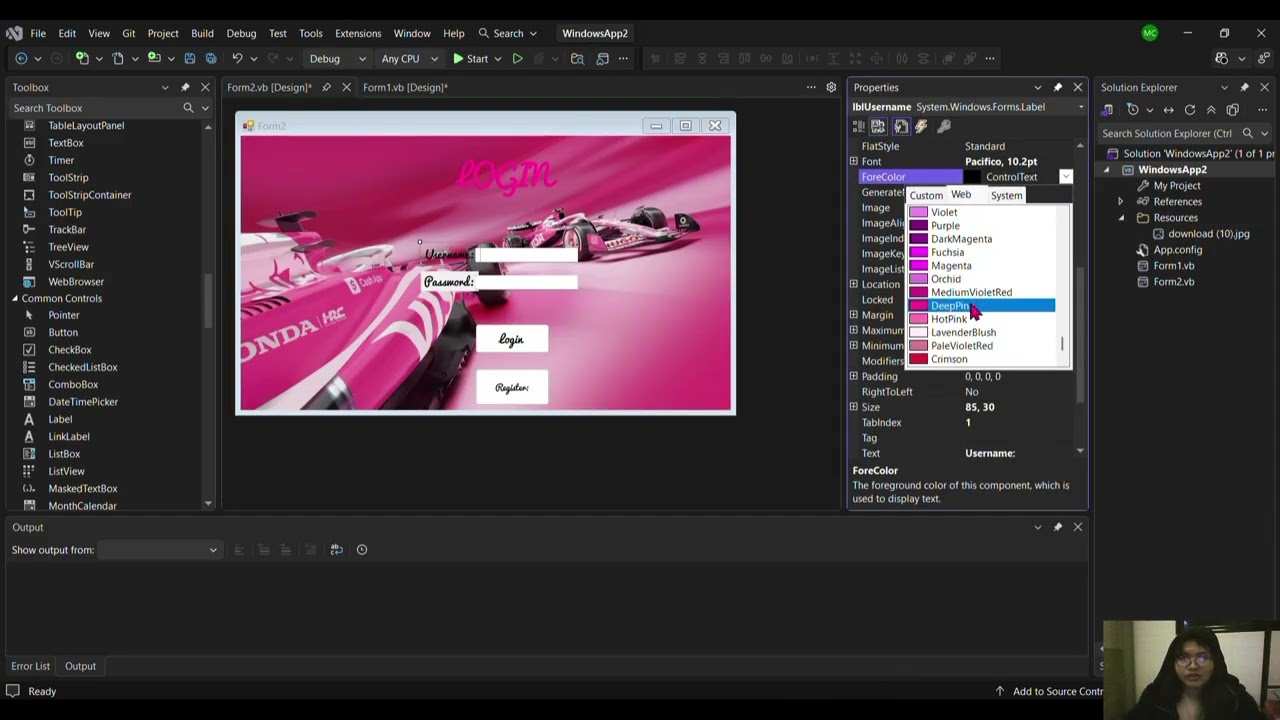Expand the Padding property

pos(854,376)
